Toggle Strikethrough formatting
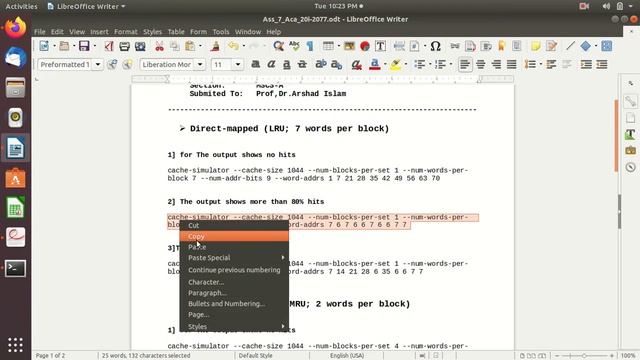This screenshot has width=640, height=360. tap(302, 64)
